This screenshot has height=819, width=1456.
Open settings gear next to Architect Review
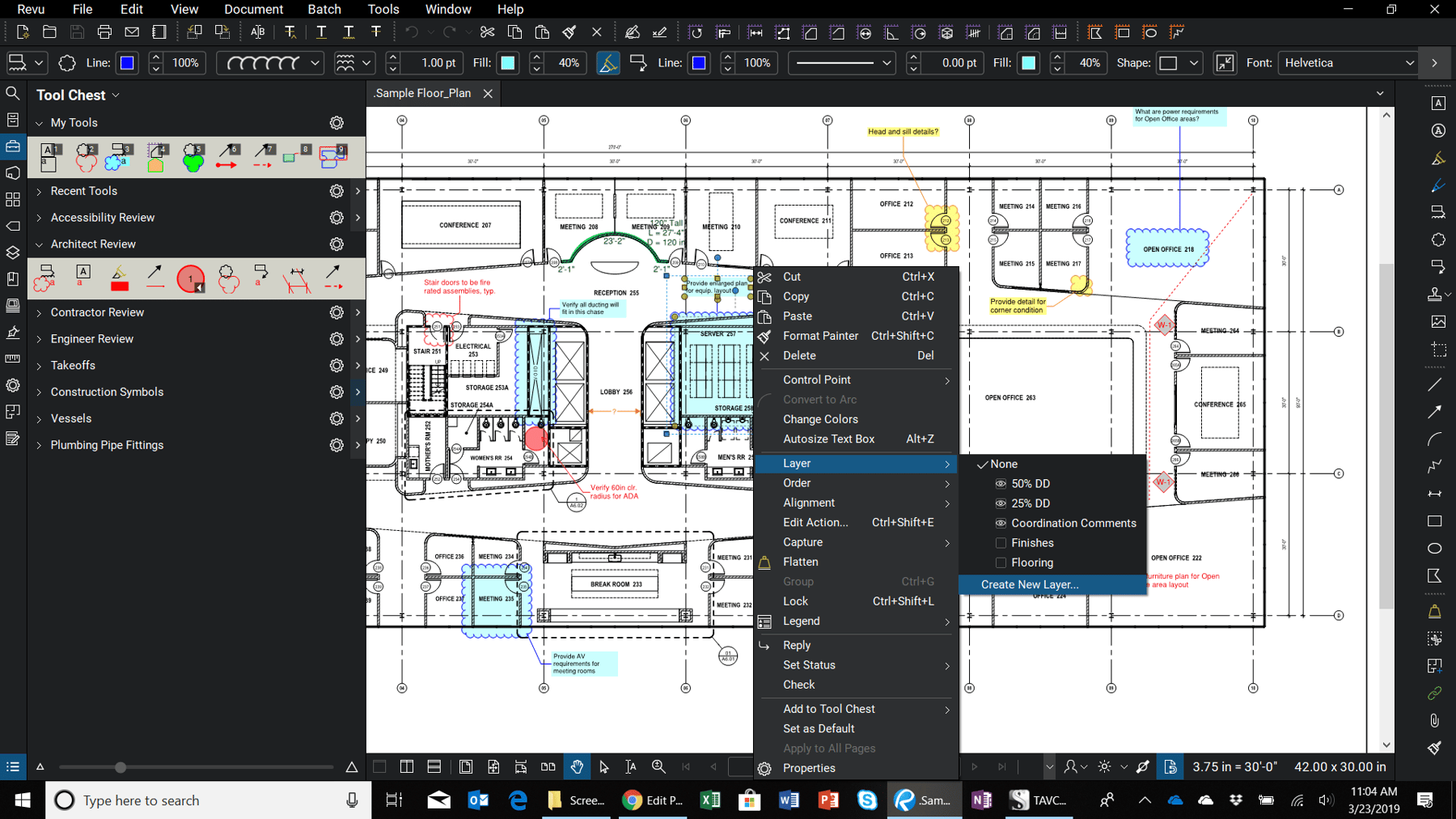tap(336, 244)
